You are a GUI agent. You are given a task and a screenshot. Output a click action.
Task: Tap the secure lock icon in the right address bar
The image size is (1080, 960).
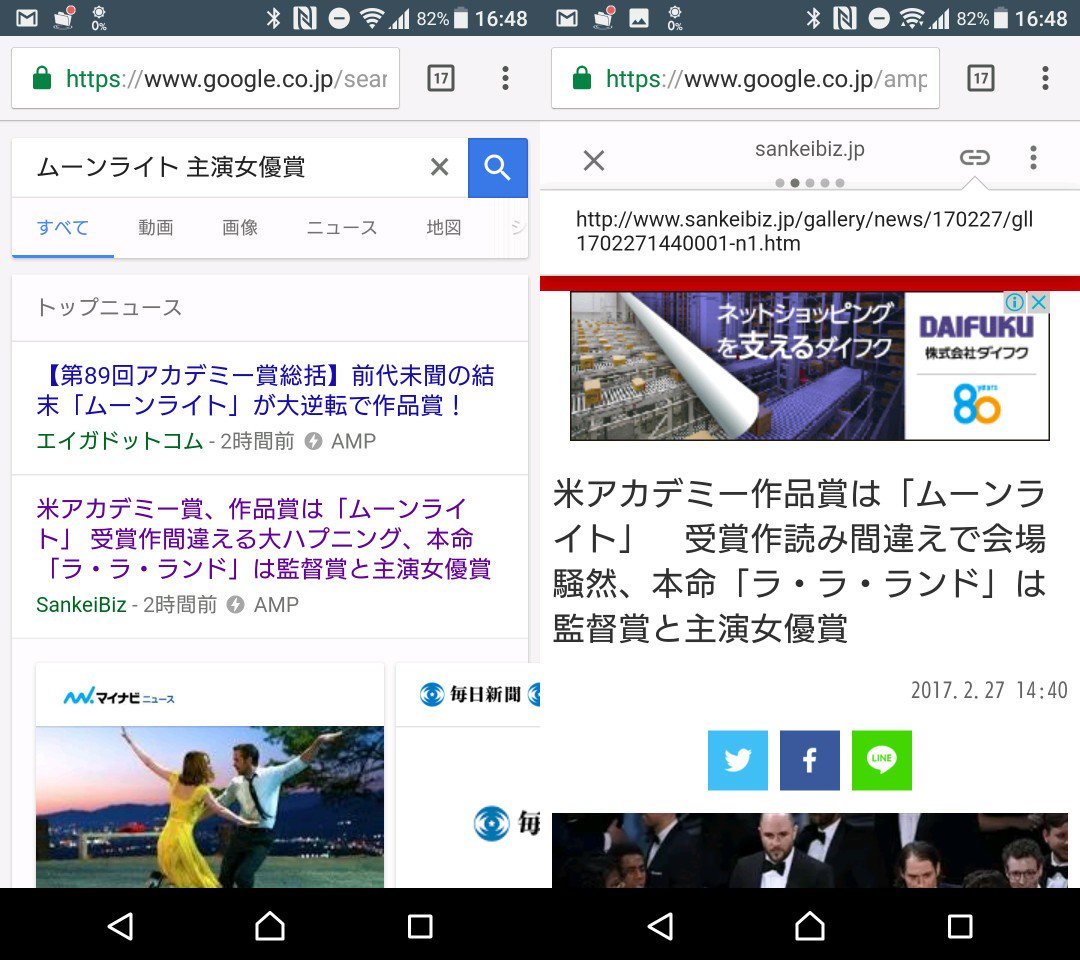tap(582, 78)
